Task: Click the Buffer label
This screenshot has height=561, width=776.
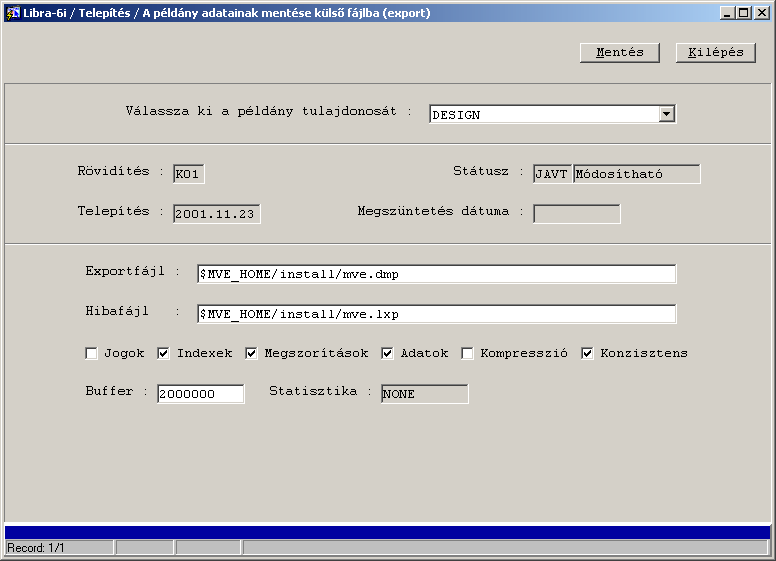Action: pyautogui.click(x=109, y=391)
